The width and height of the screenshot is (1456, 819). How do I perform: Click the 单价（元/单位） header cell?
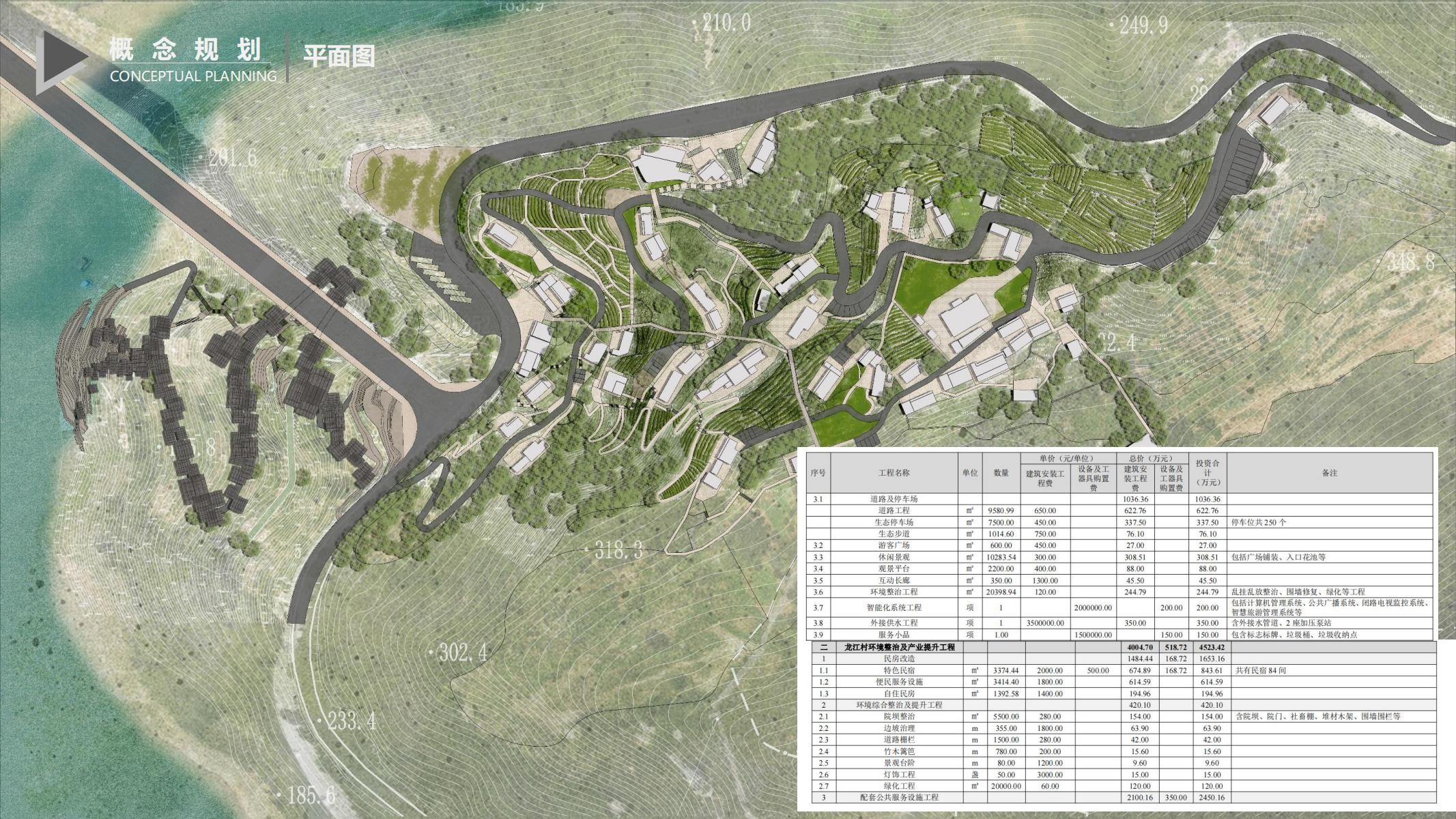[x=1068, y=458]
